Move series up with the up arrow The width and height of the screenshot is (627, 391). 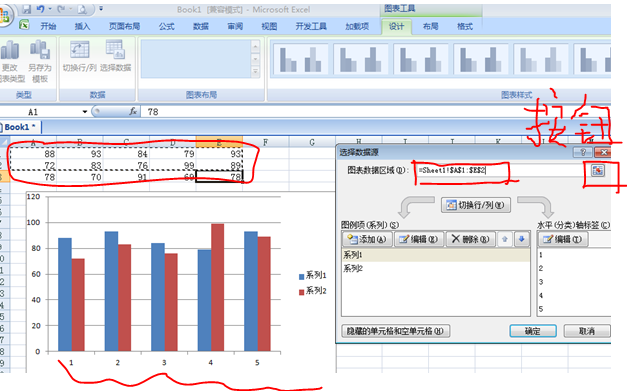click(x=505, y=239)
